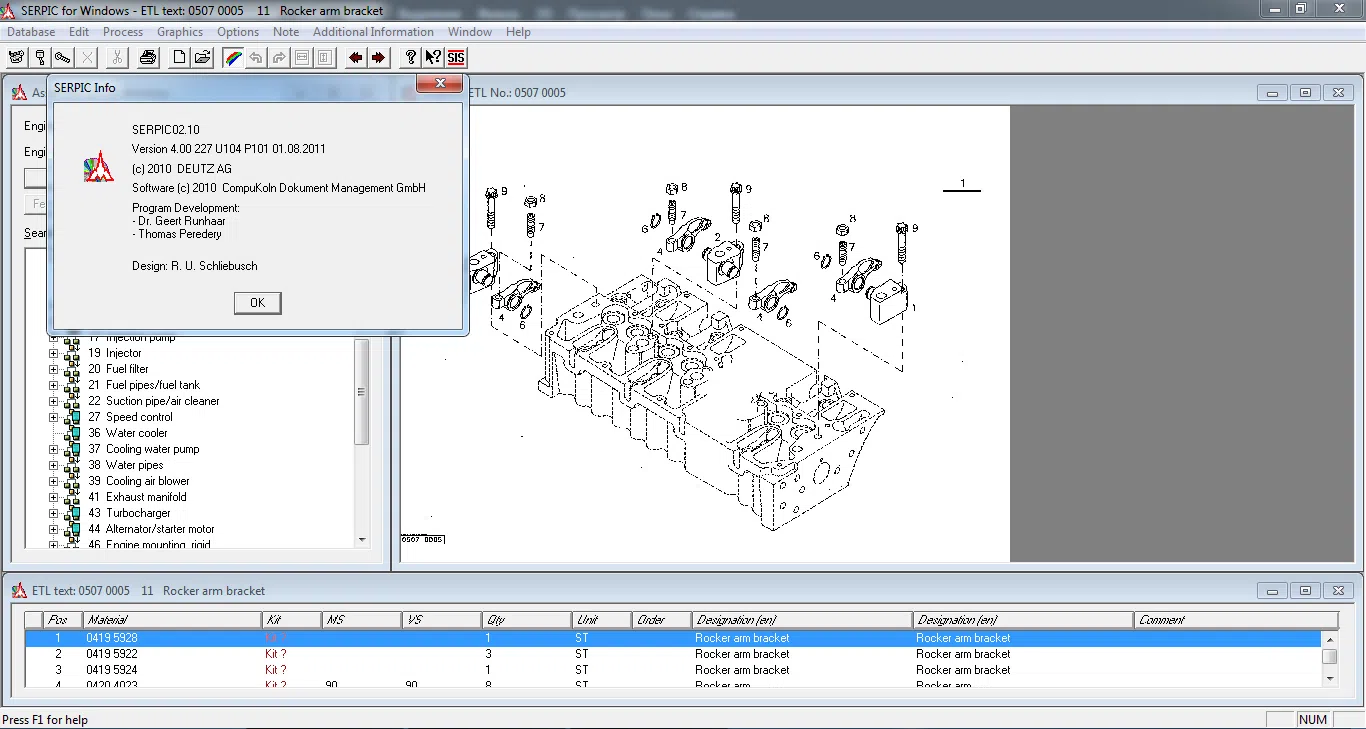Click the Deutz logo in SERPIC Info dialog

pyautogui.click(x=99, y=167)
